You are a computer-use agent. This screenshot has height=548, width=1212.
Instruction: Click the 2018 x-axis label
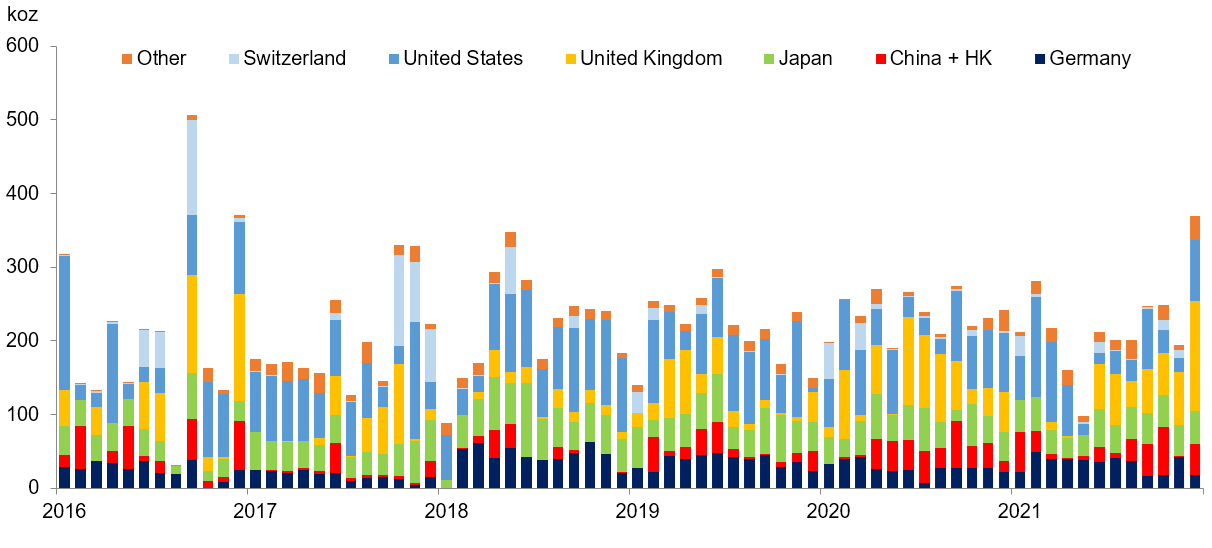coord(444,511)
